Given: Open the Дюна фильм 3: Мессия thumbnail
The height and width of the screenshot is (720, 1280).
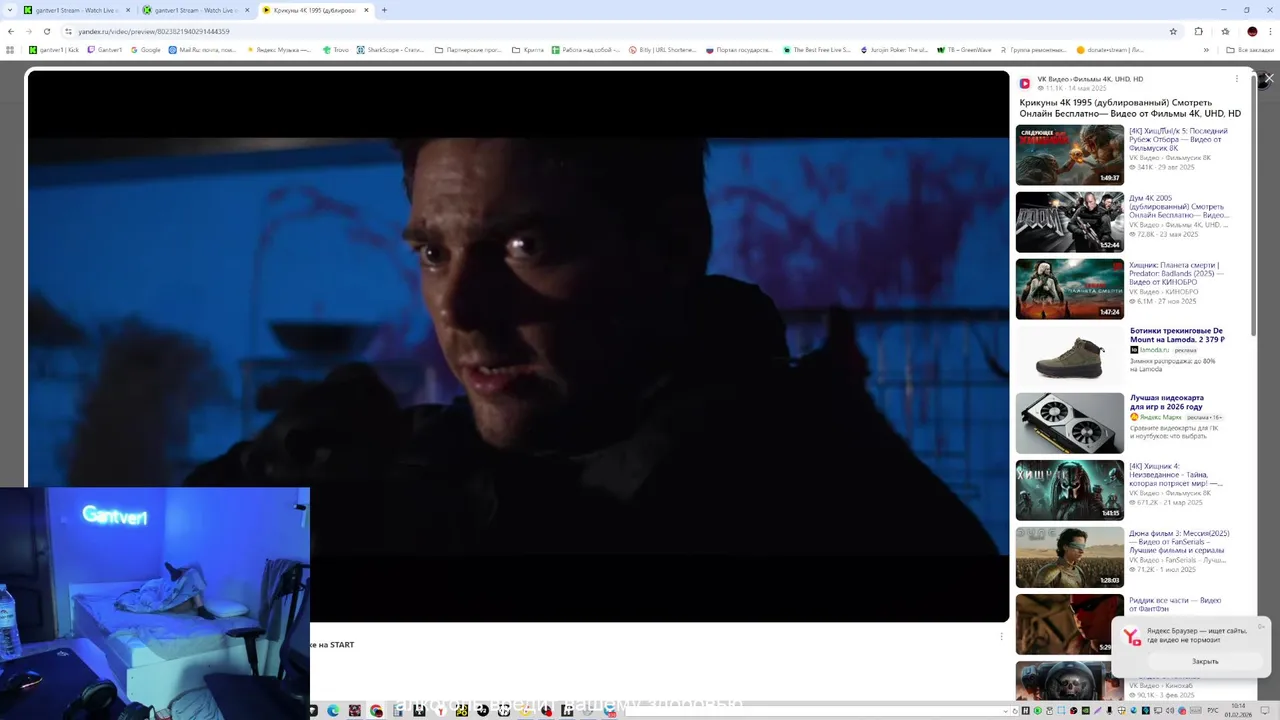Looking at the screenshot, I should click(x=1070, y=557).
